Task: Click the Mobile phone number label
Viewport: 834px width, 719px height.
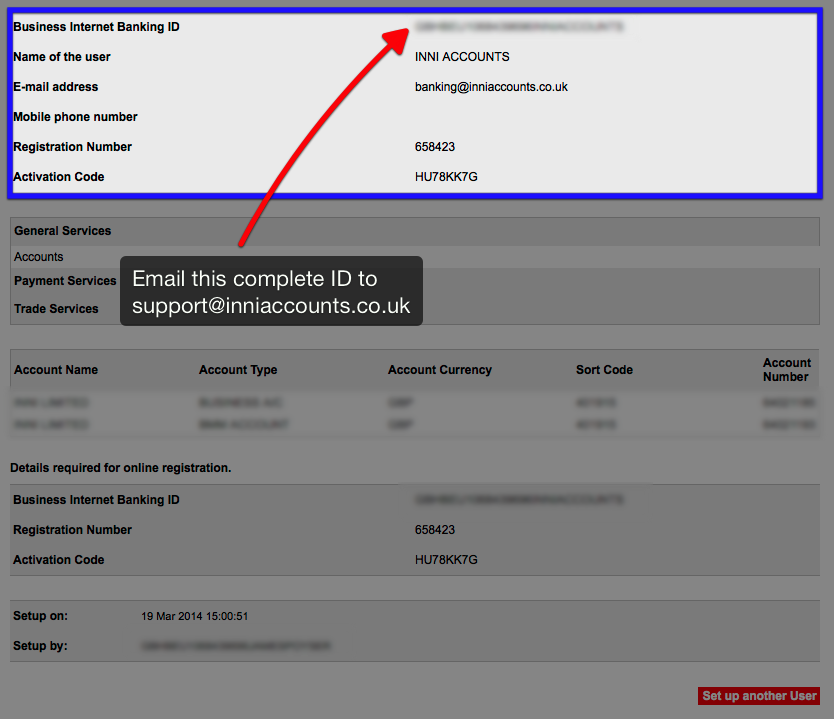Action: [x=75, y=117]
